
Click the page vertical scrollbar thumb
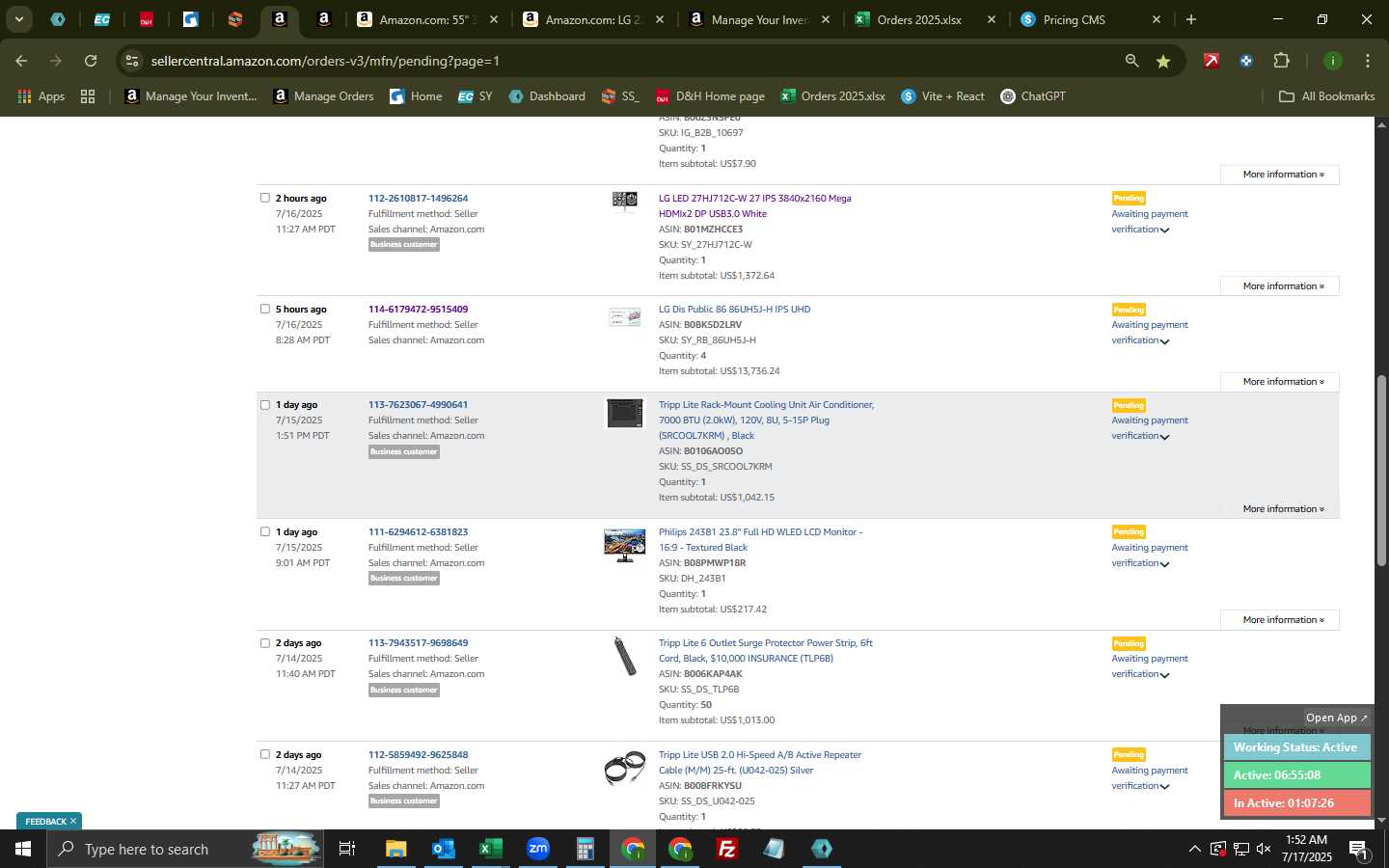pos(1381,470)
